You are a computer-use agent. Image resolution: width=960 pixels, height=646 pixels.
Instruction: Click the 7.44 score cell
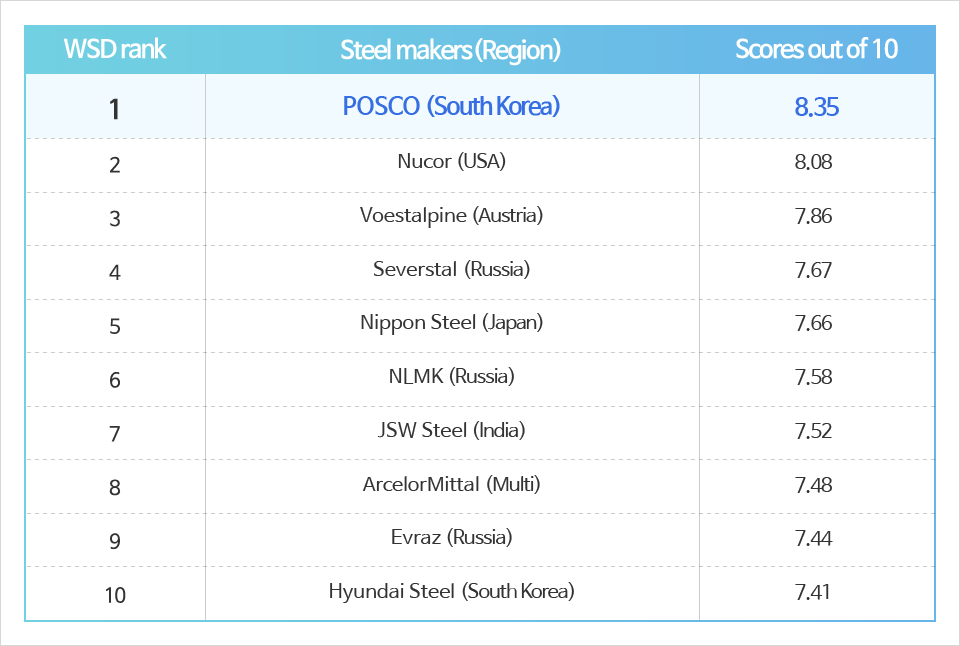[x=813, y=539]
